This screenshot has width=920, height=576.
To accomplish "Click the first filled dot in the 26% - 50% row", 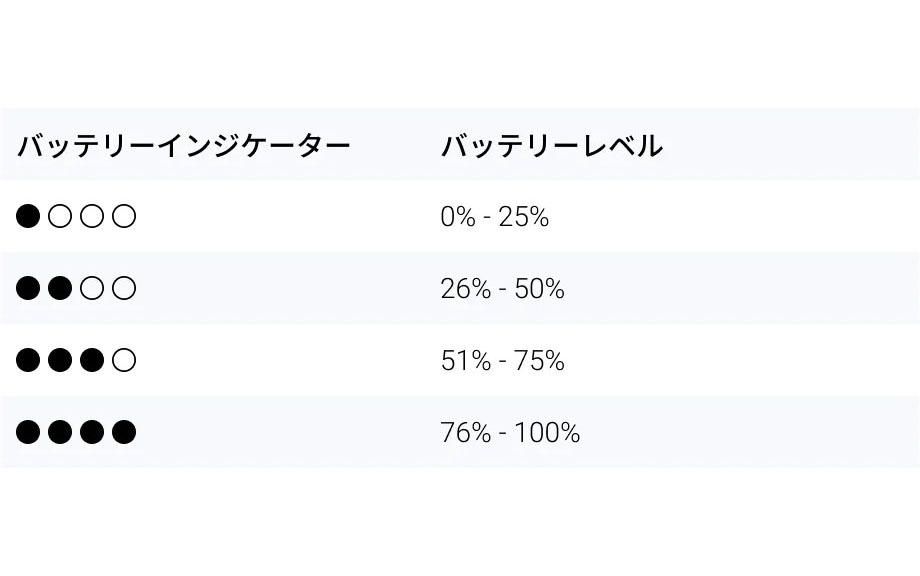I will [x=28, y=289].
